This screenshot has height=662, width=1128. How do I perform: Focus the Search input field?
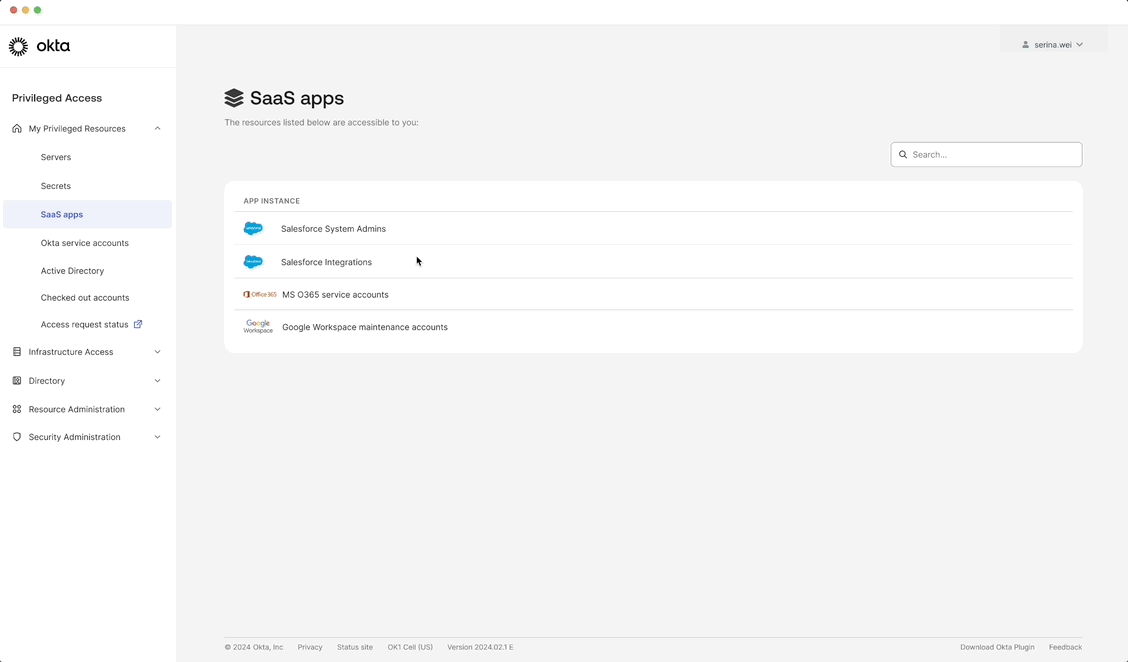(986, 155)
